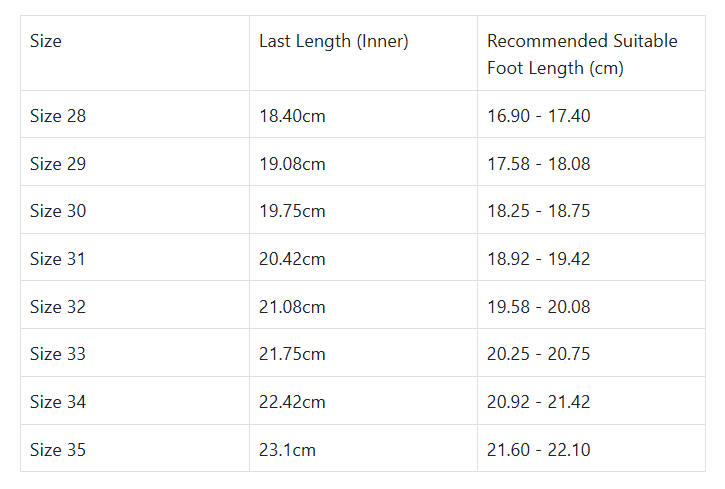Click the "Size 30" cell
The width and height of the screenshot is (725, 489).
(58, 211)
